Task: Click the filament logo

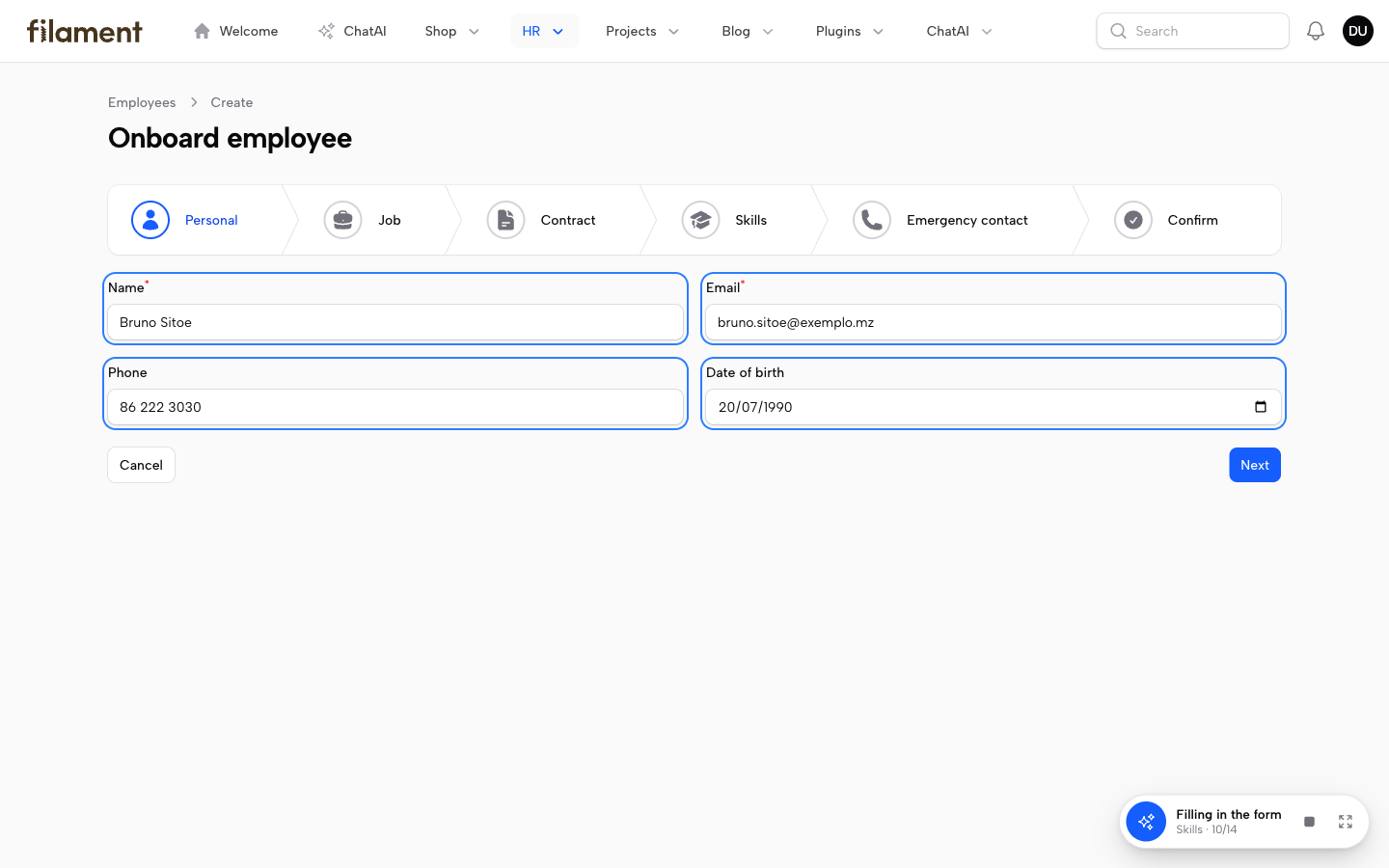Action: click(85, 31)
